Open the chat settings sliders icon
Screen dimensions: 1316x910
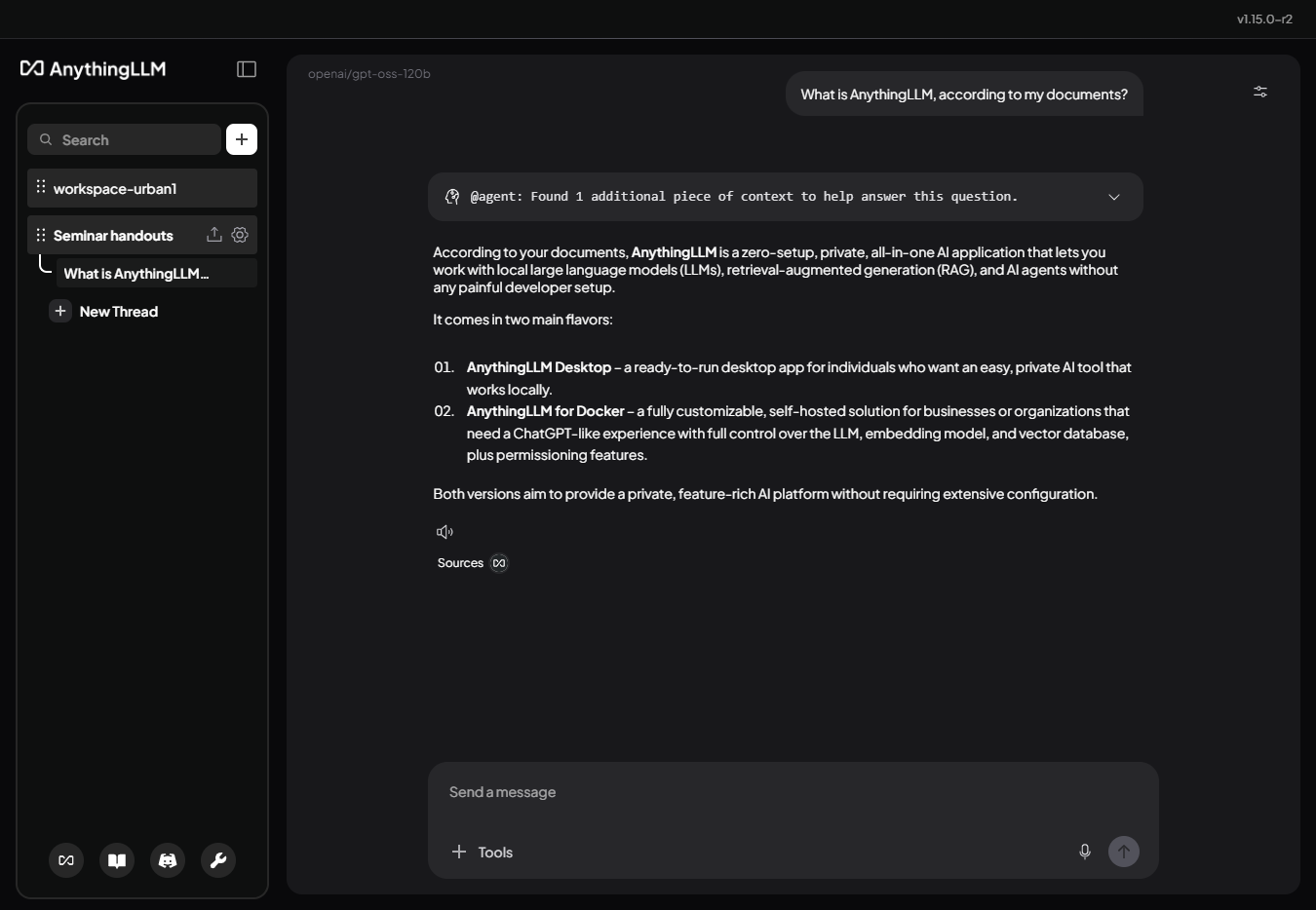tap(1260, 92)
